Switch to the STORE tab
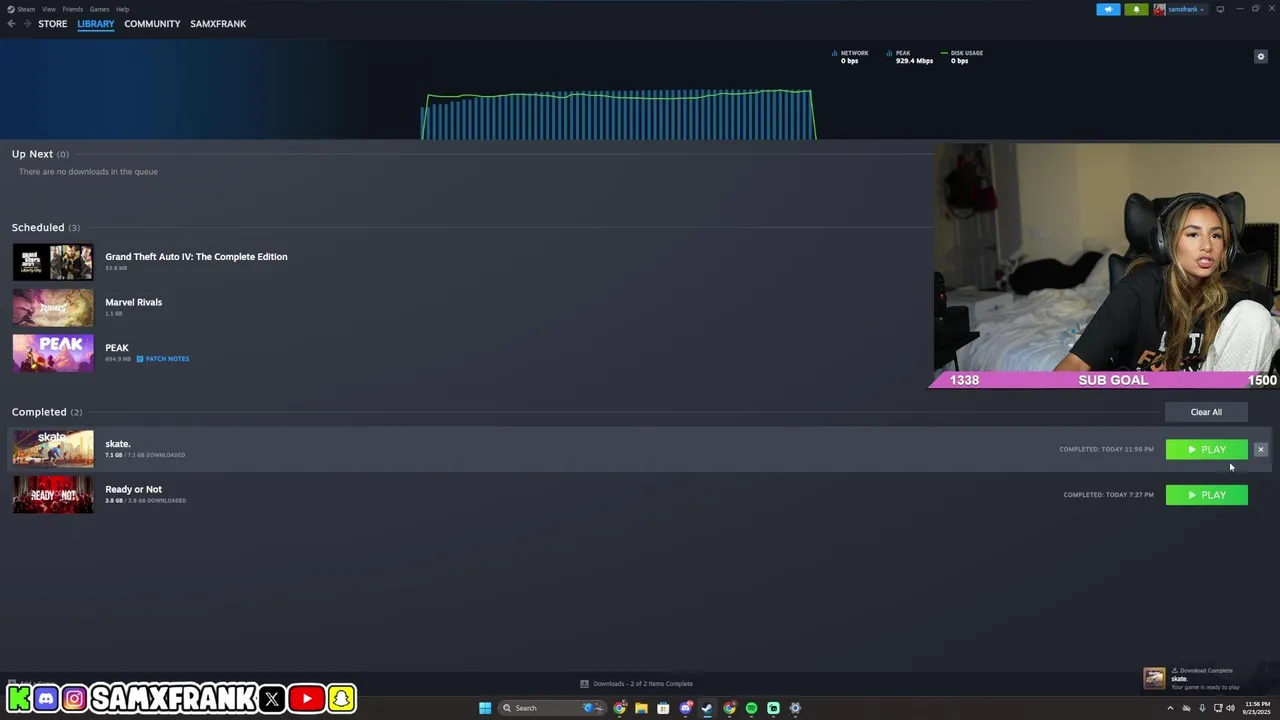Viewport: 1280px width, 720px height. click(52, 24)
